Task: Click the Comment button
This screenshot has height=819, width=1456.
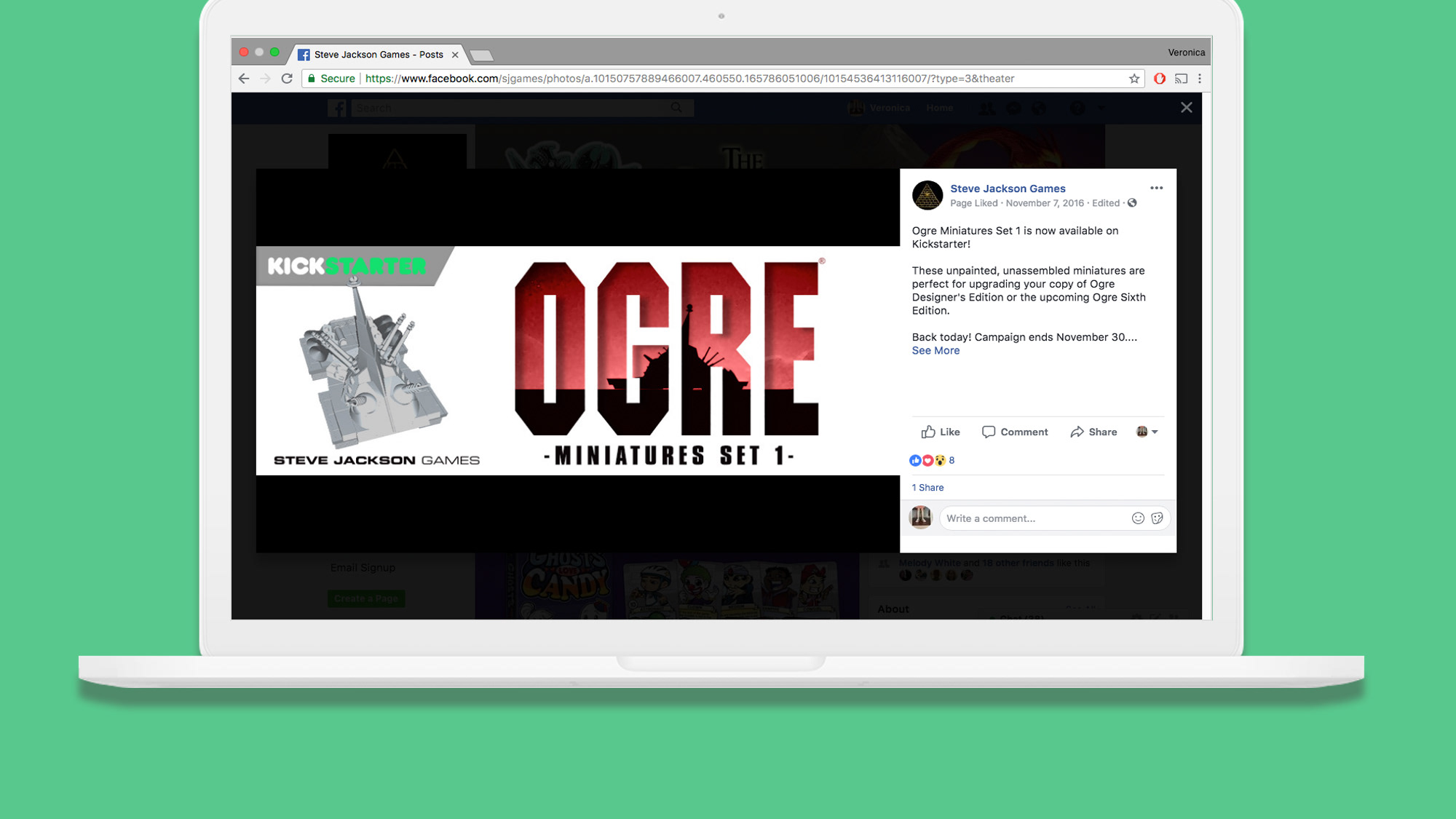Action: (1015, 432)
